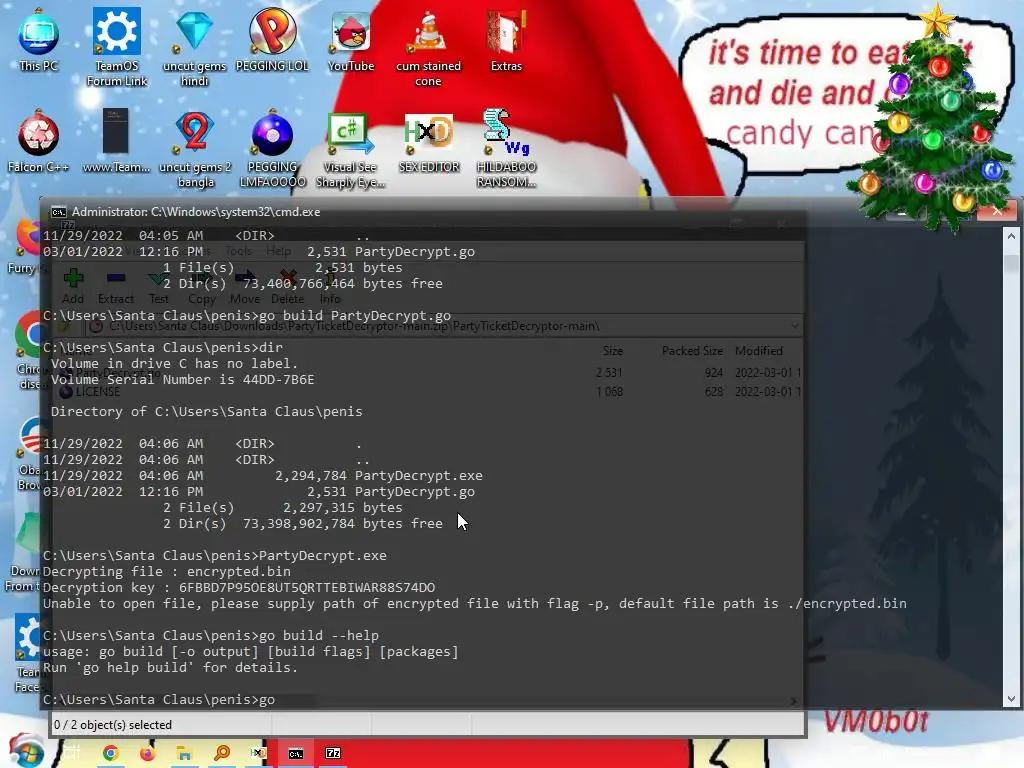1024x768 pixels.
Task: Click the cmd.exe title bar icon
Action: point(59,212)
